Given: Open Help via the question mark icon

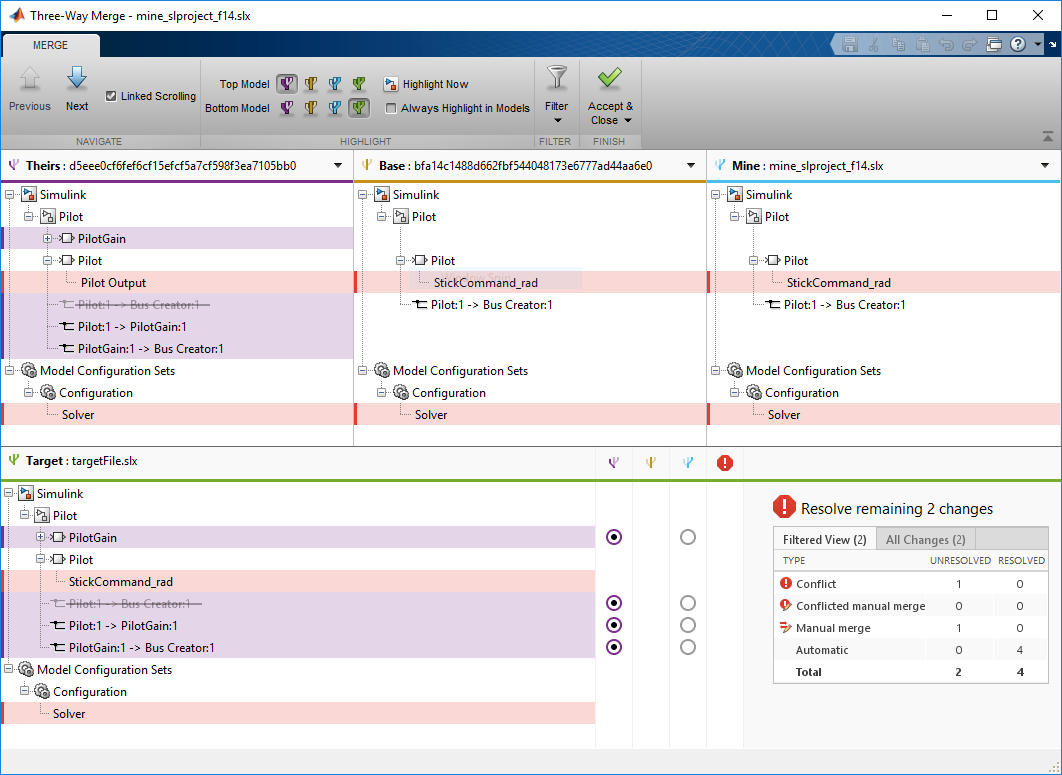Looking at the screenshot, I should 1018,45.
